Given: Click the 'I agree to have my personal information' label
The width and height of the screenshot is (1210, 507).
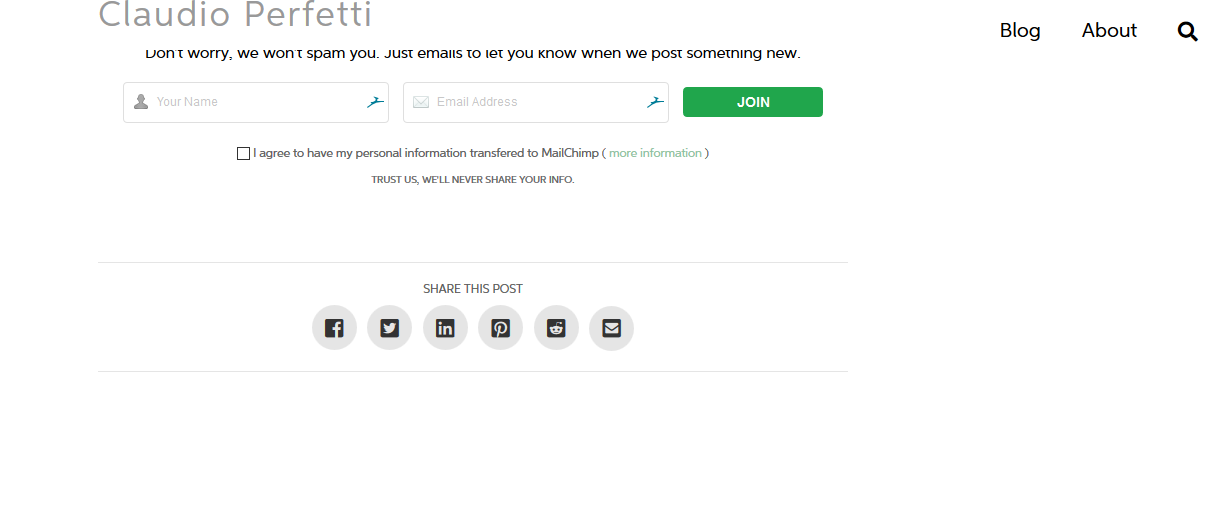Looking at the screenshot, I should (x=426, y=153).
